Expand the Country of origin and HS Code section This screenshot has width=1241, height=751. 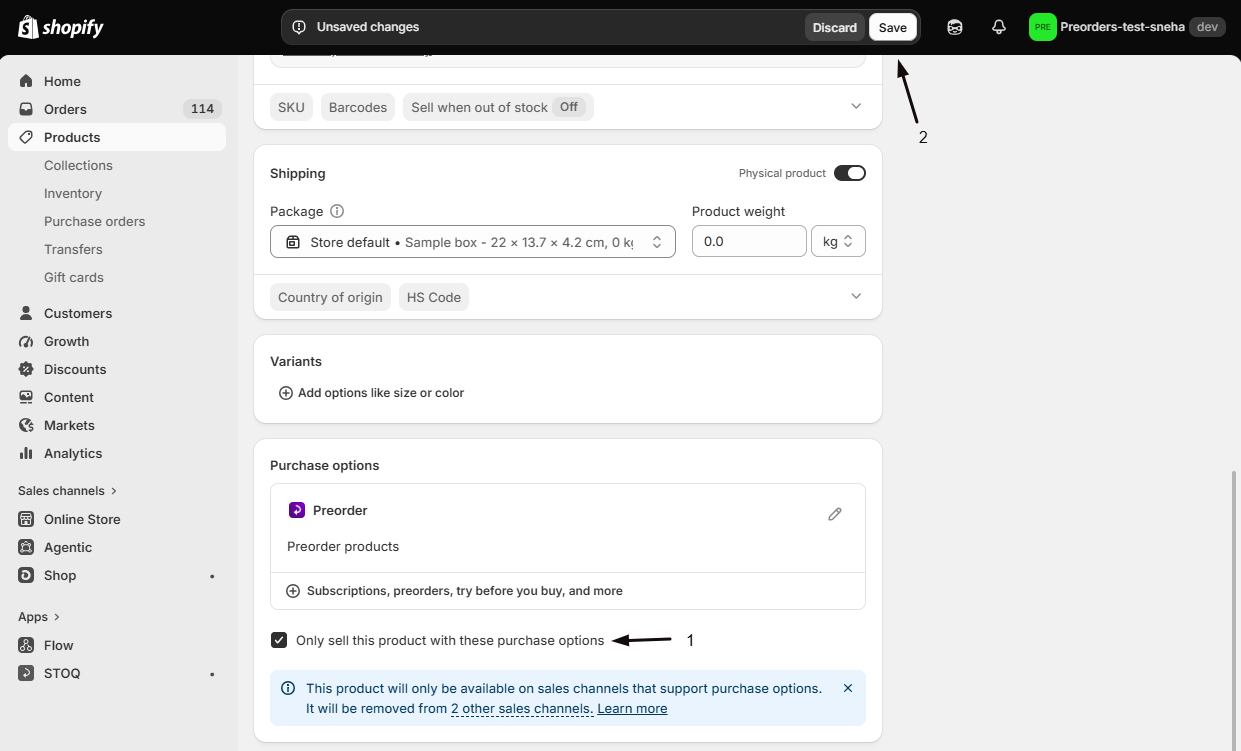pyautogui.click(x=856, y=296)
